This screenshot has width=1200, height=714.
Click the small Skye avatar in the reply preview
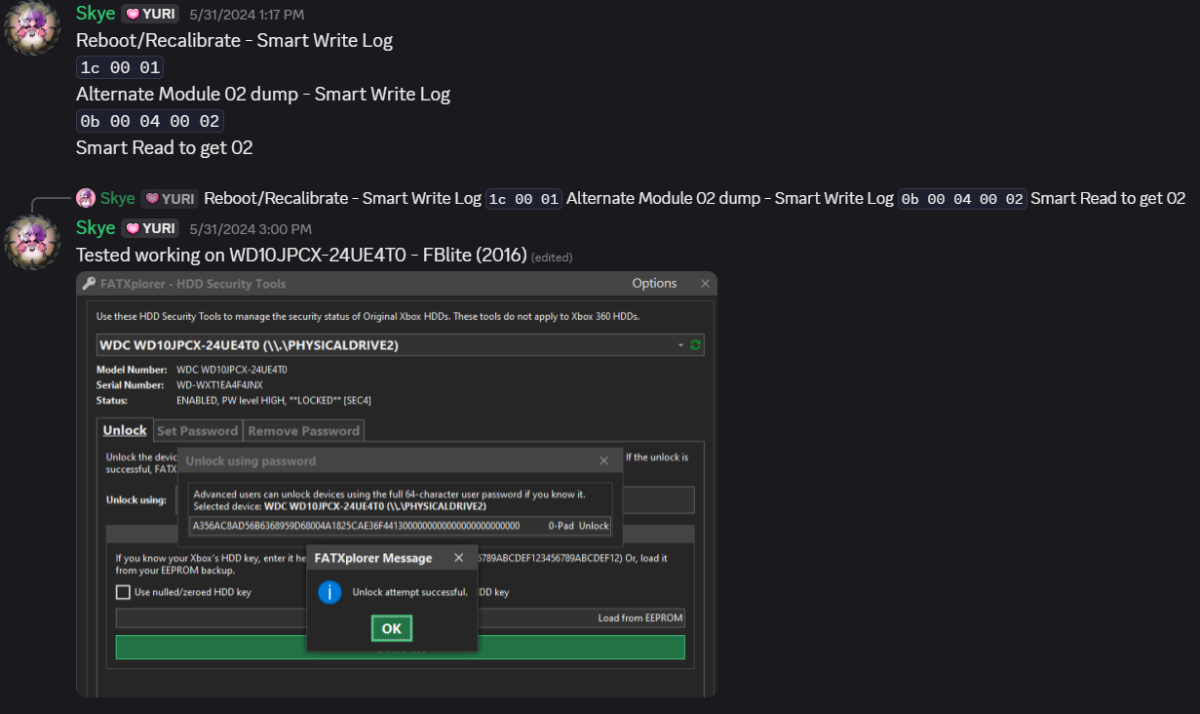point(86,198)
